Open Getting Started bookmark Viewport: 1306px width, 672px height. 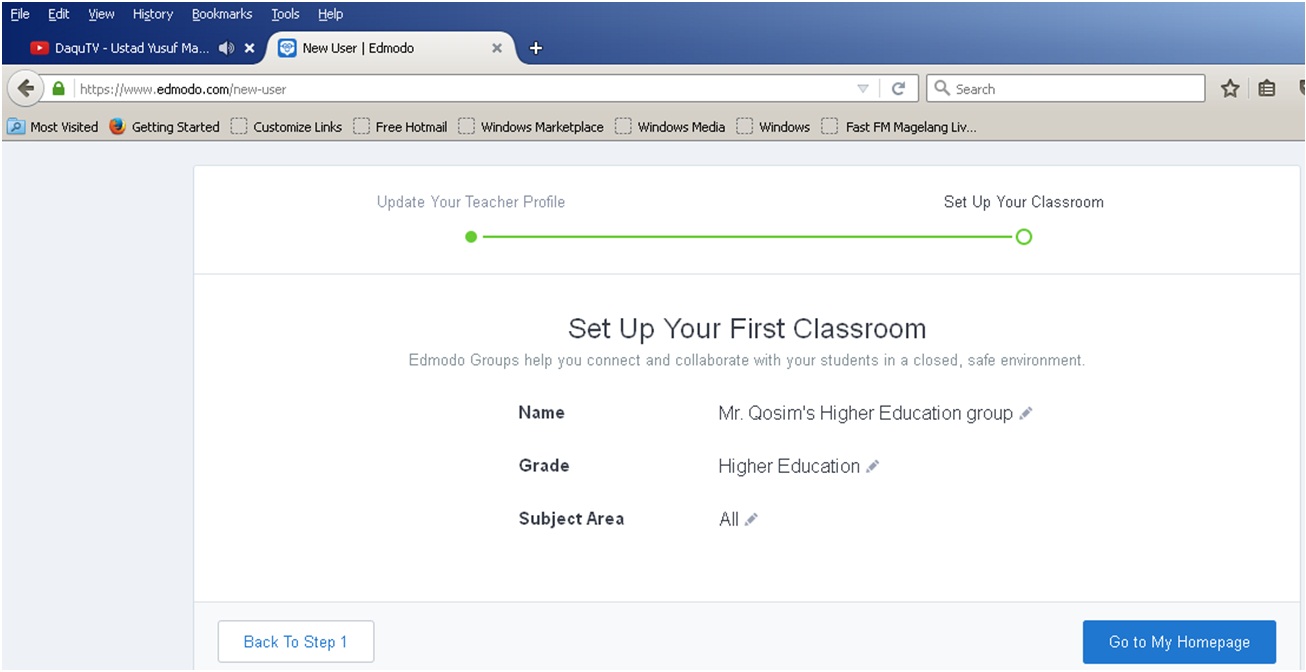[164, 127]
